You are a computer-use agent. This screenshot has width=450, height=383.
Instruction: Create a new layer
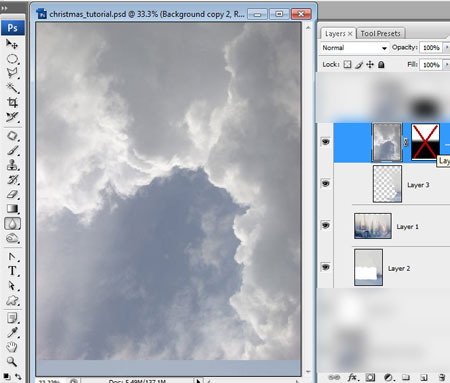point(424,377)
